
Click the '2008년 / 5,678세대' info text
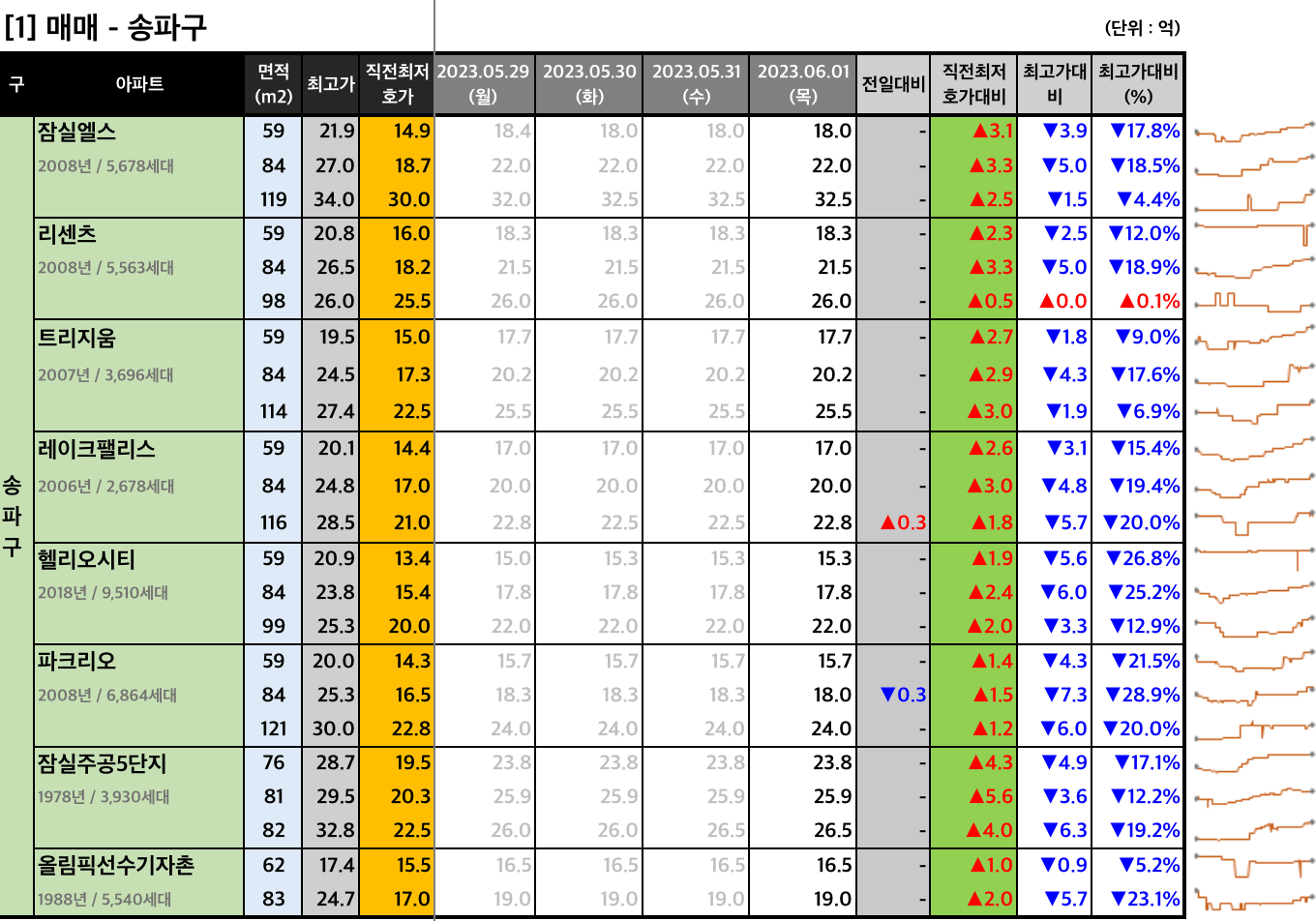click(106, 166)
